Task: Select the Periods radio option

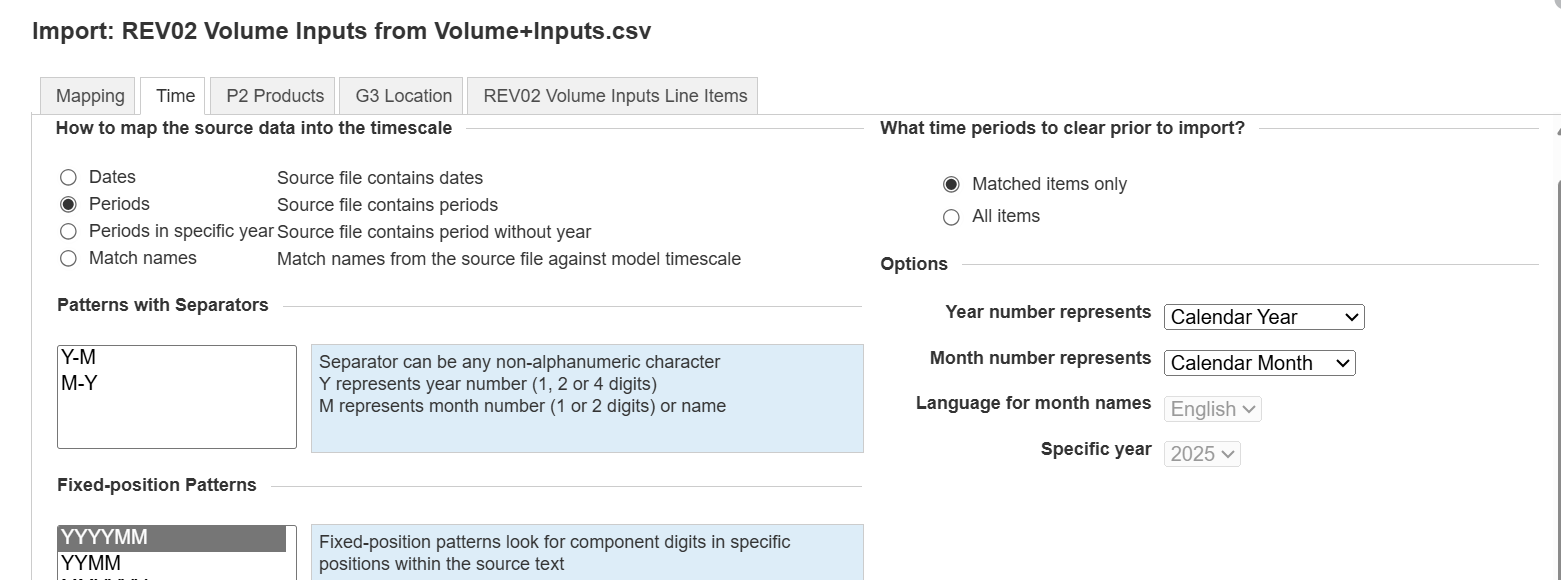Action: pyautogui.click(x=68, y=204)
